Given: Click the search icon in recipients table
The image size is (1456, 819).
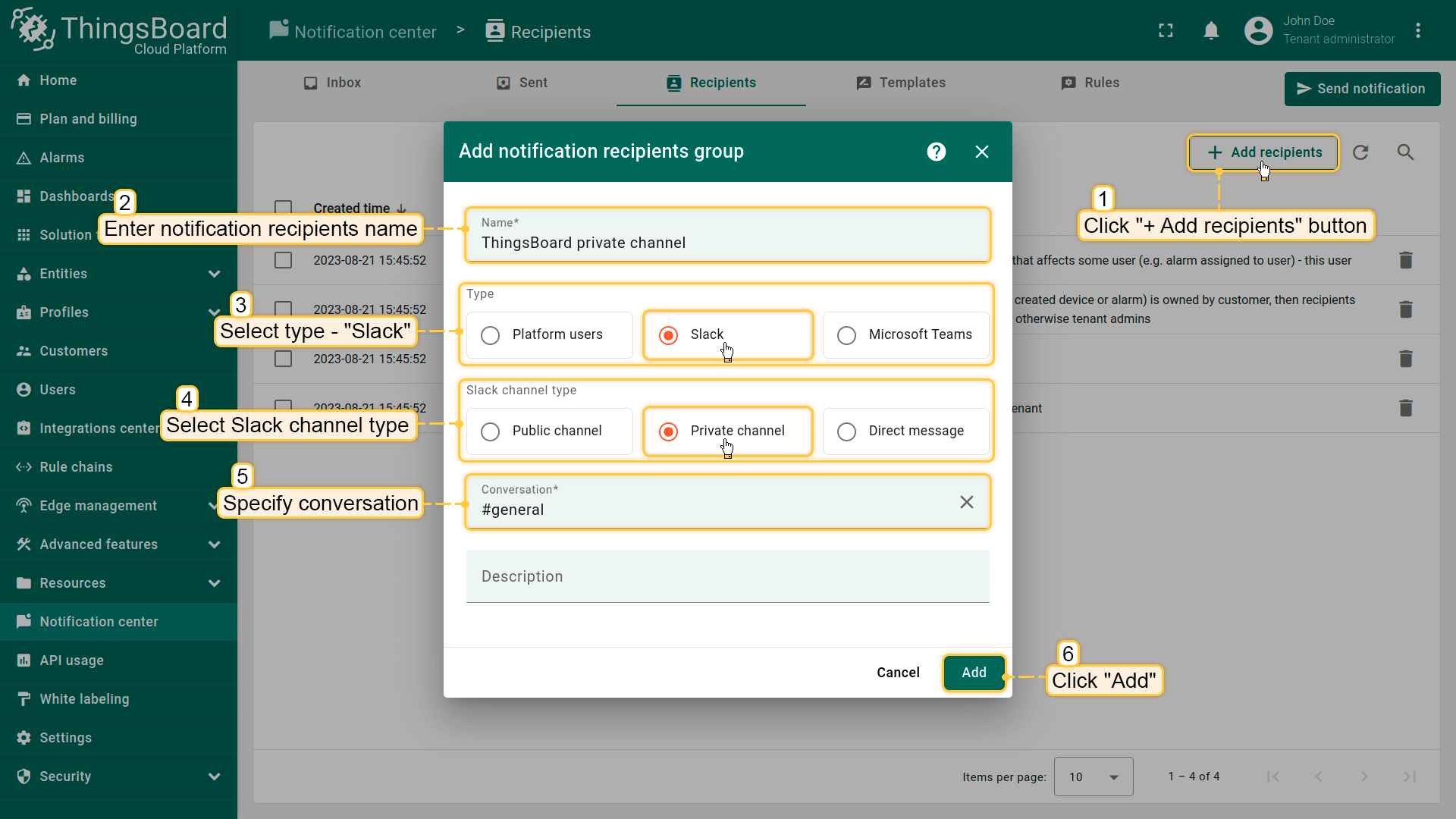Looking at the screenshot, I should pos(1405,152).
